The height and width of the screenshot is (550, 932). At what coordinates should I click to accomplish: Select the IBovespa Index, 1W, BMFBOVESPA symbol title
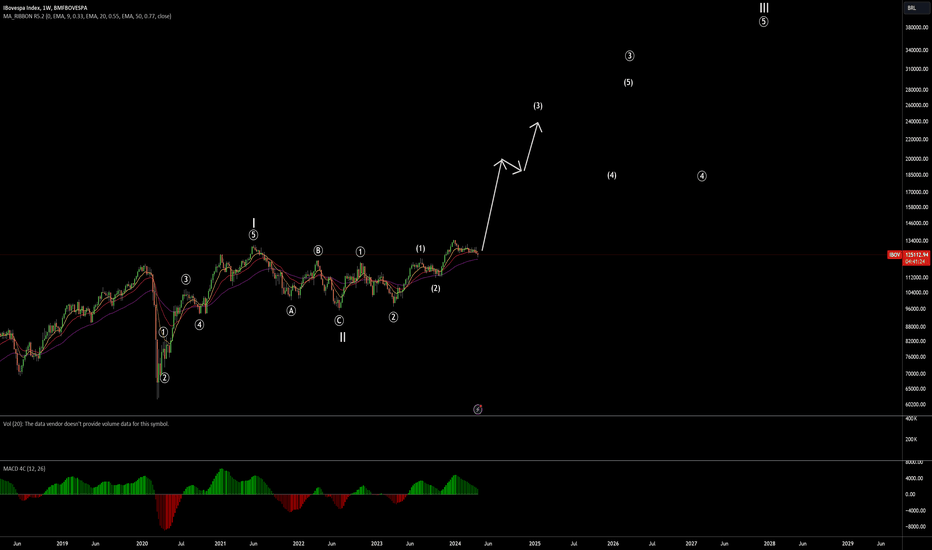45,8
